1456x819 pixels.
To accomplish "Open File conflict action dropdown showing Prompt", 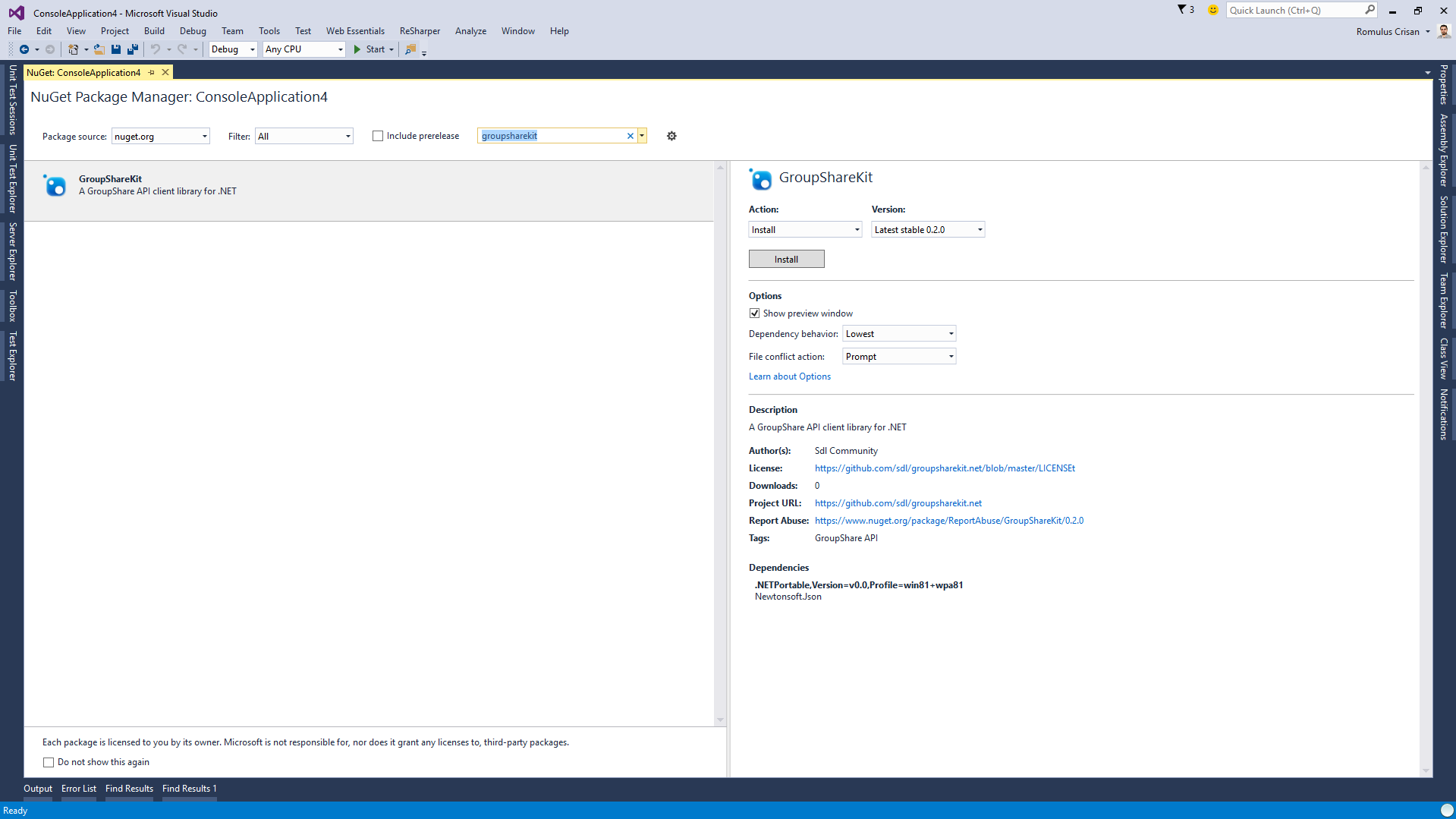I will 899,357.
